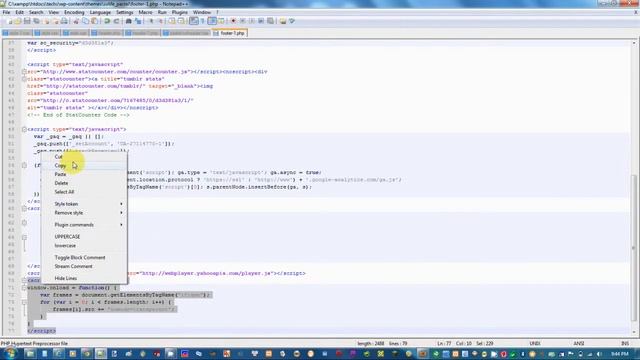
Task: Click the Cut scissors toolbar icon
Action: click(x=76, y=21)
